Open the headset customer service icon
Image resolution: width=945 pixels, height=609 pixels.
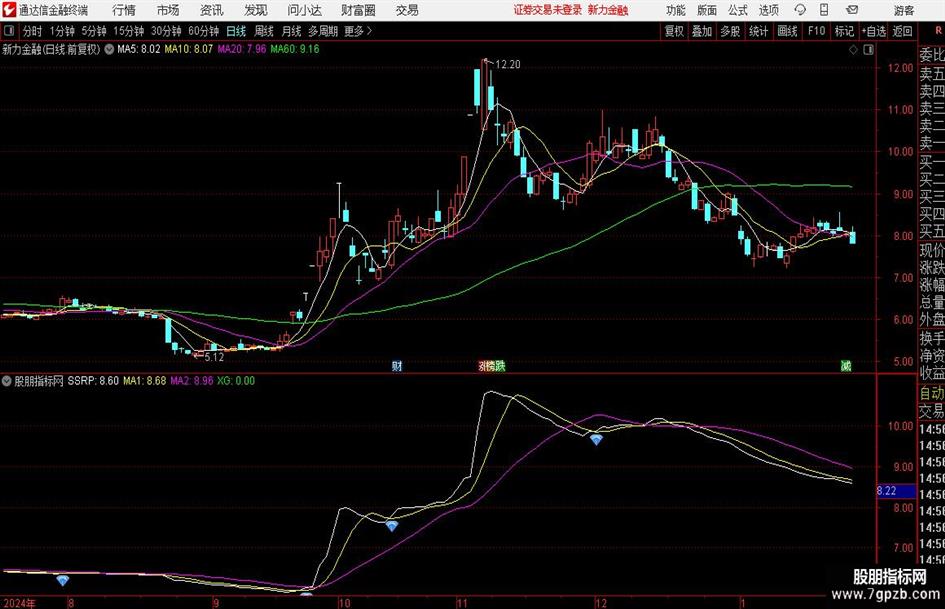click(800, 10)
